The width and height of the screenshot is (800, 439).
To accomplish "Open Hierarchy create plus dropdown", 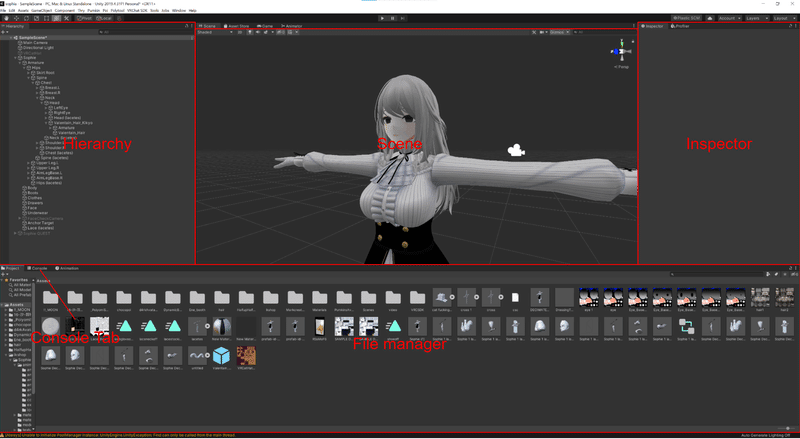I will 5,32.
